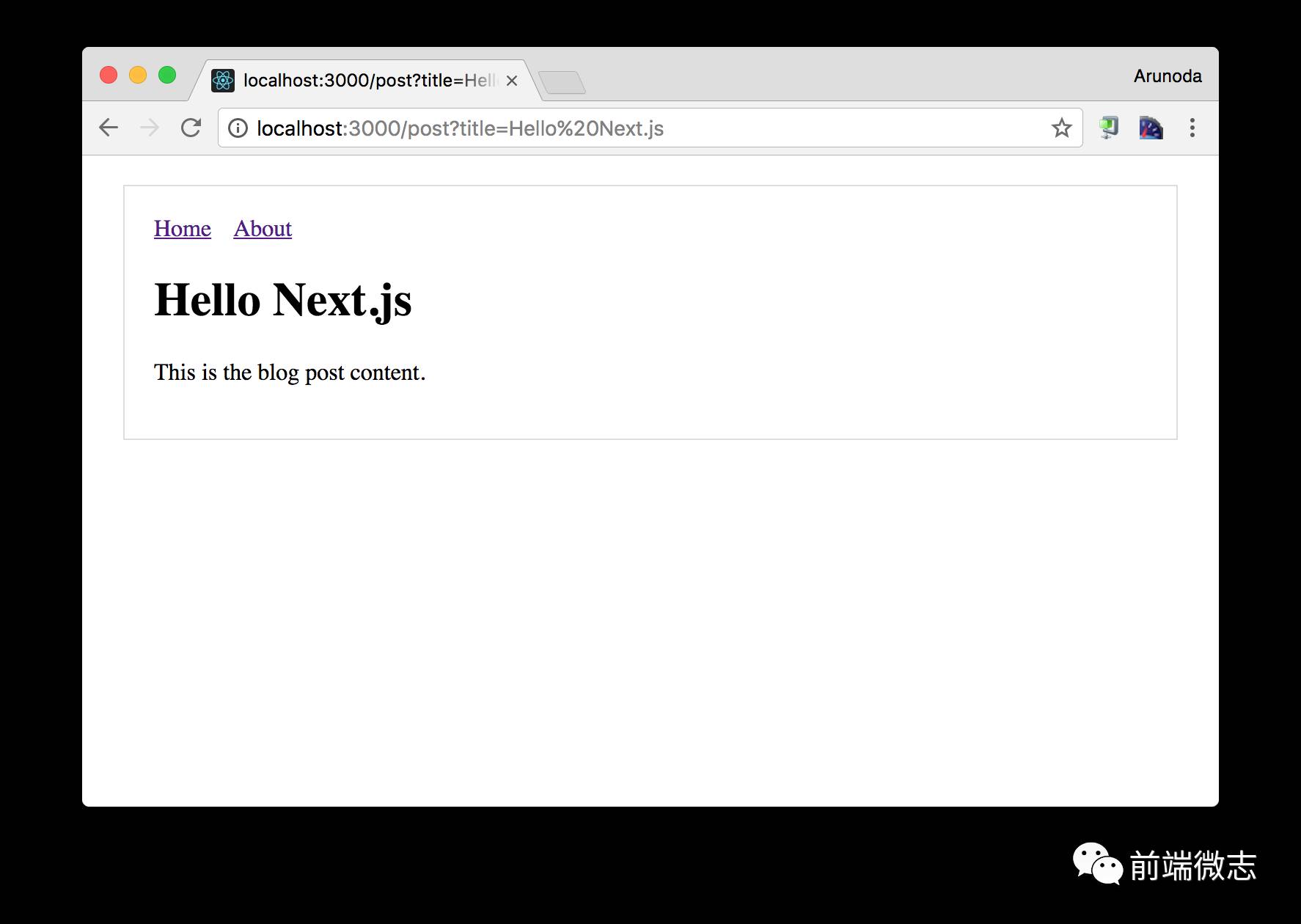Minimize the window with the yellow button
Screen dimensions: 1301x924
(x=138, y=75)
